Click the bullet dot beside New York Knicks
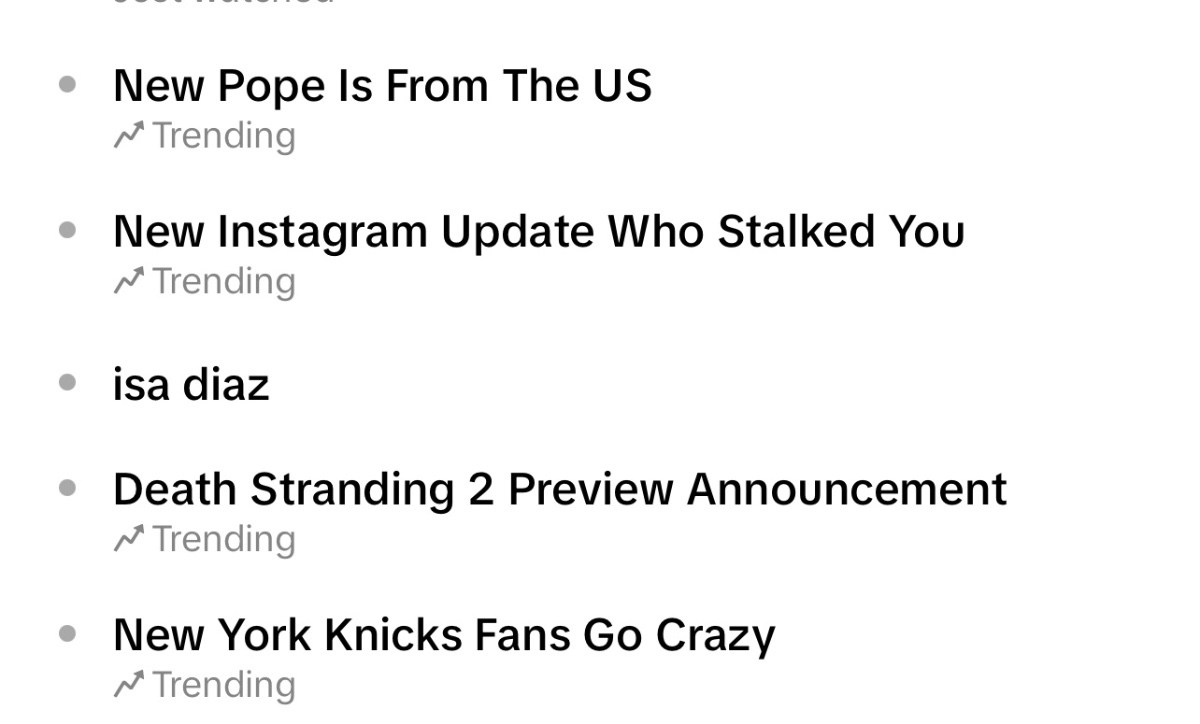 [x=68, y=634]
